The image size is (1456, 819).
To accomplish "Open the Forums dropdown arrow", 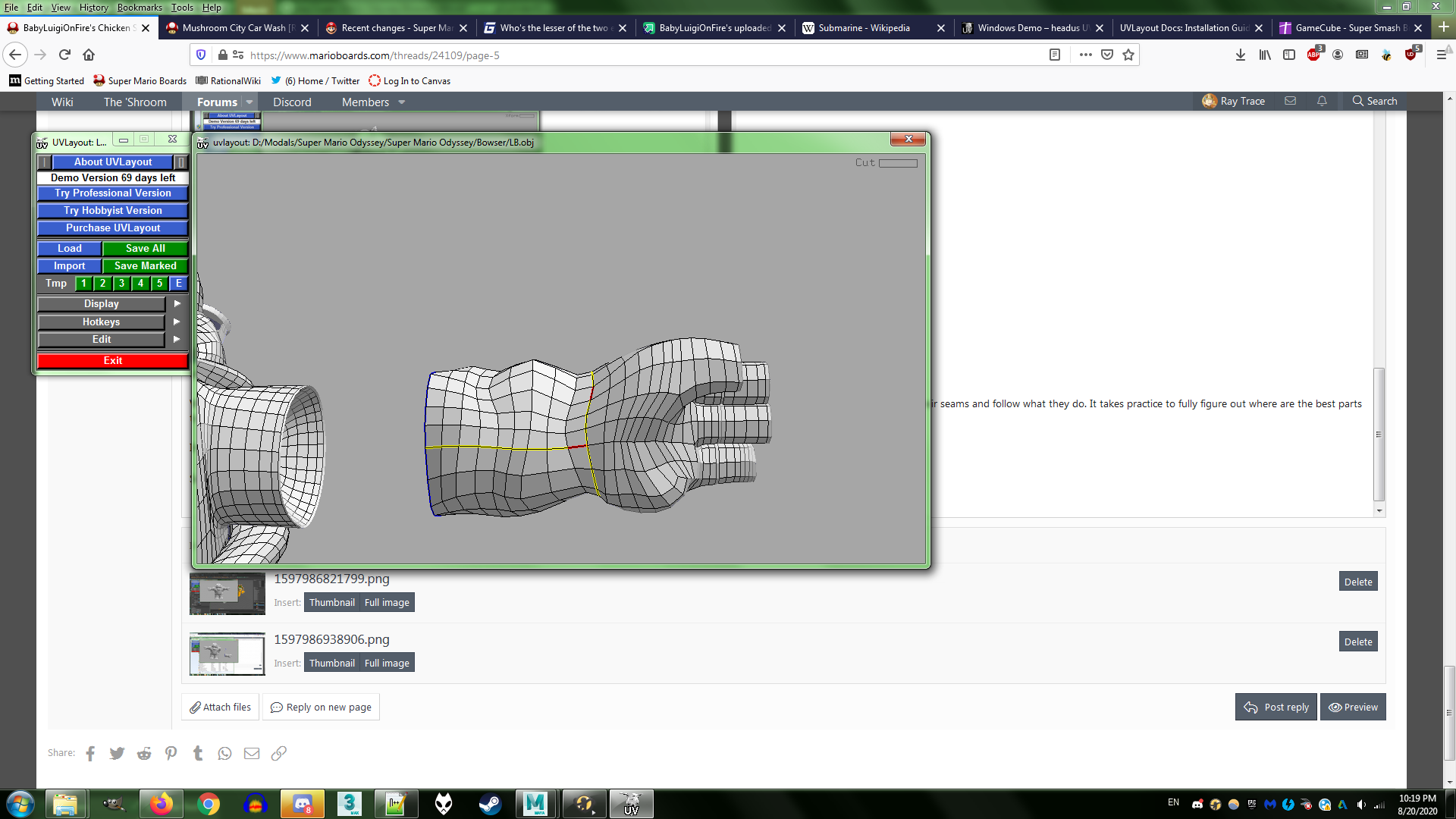I will point(249,102).
